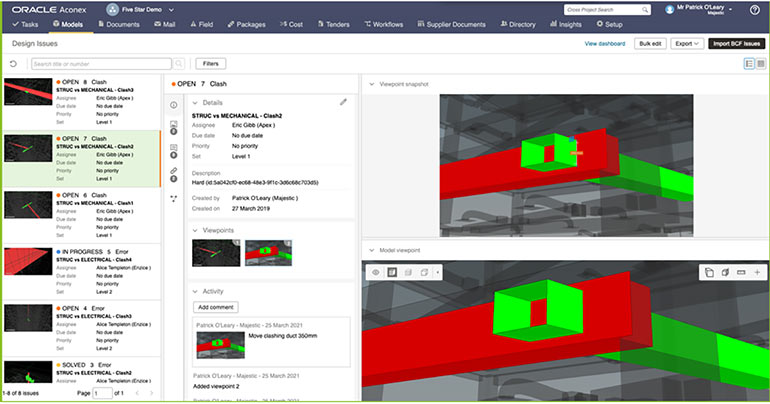Screen dimensions: 770x404
Task: Collapse the Viewpoints section
Action: pos(195,230)
